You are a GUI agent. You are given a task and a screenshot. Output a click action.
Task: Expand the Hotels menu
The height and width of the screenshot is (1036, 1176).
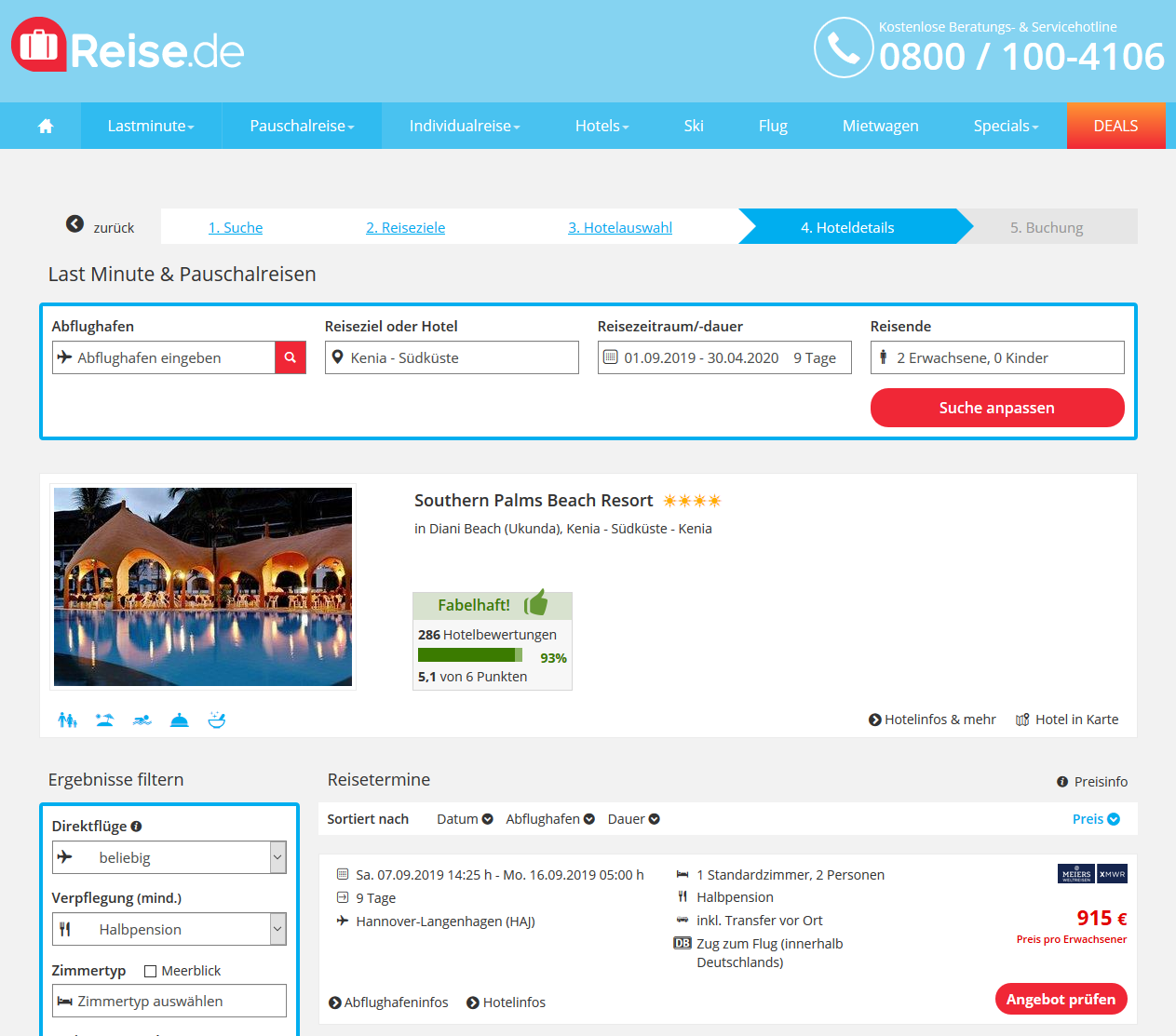tap(602, 126)
